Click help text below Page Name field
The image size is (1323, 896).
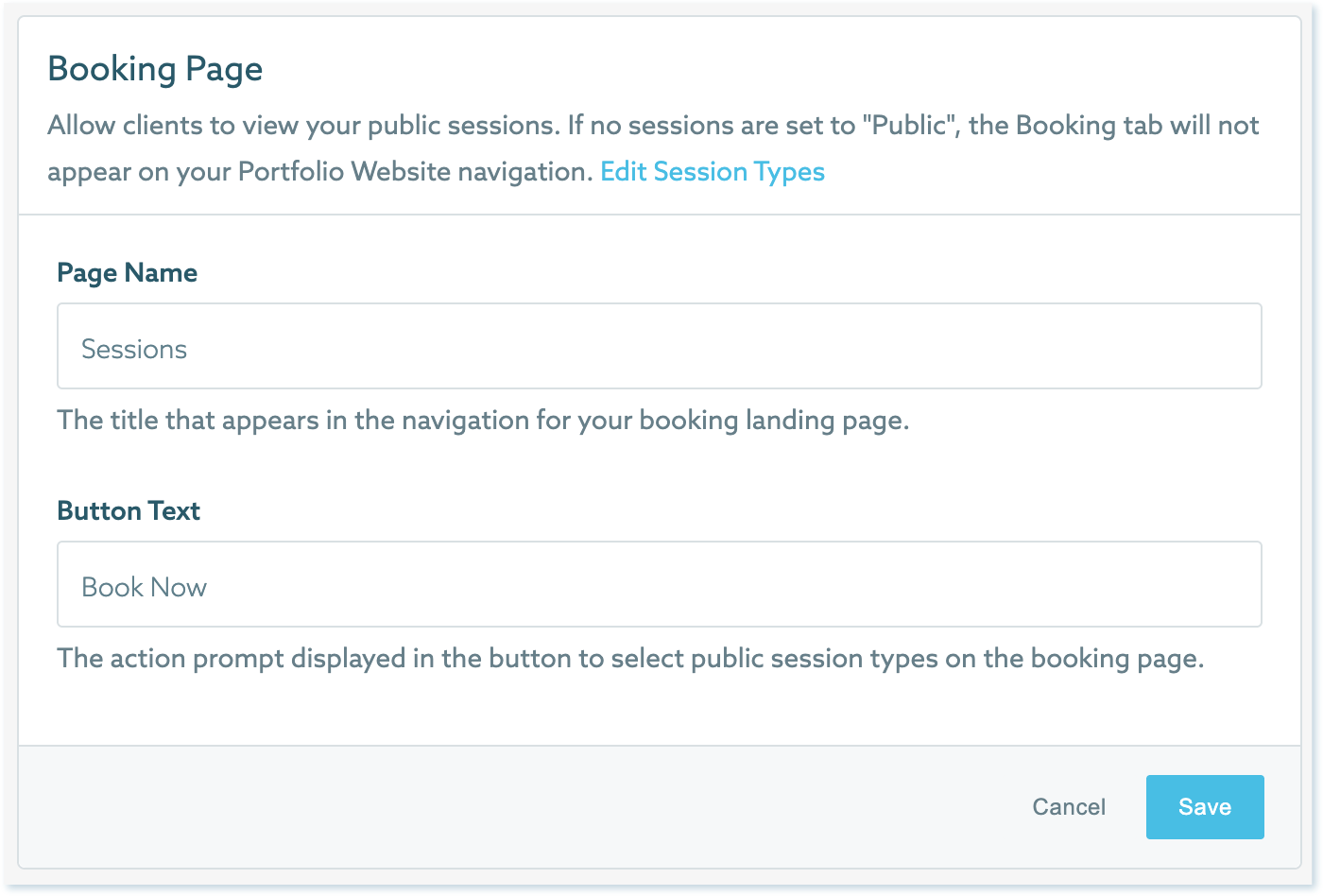pos(482,420)
